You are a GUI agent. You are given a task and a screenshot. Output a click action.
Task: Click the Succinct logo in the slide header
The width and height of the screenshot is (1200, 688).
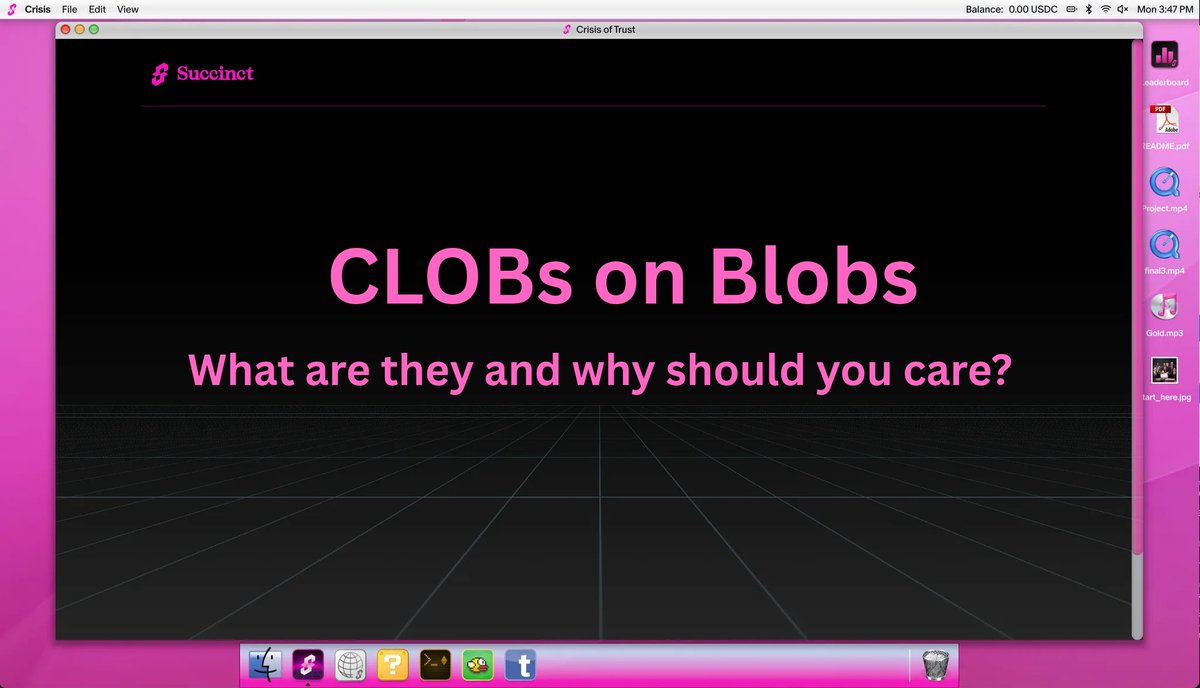pyautogui.click(x=202, y=73)
